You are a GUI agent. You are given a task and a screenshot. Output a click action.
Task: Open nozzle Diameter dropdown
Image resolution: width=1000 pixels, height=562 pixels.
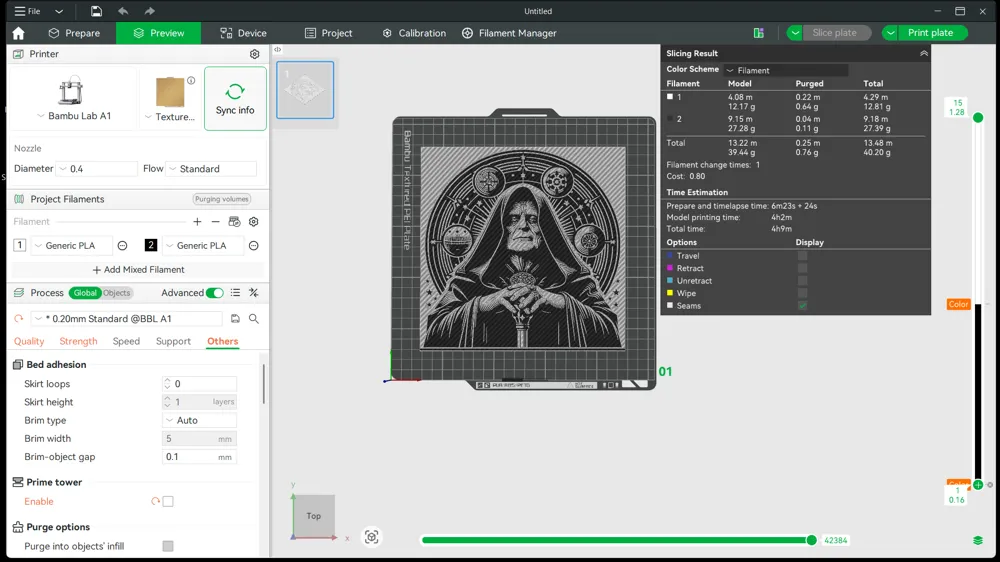[x=97, y=169]
